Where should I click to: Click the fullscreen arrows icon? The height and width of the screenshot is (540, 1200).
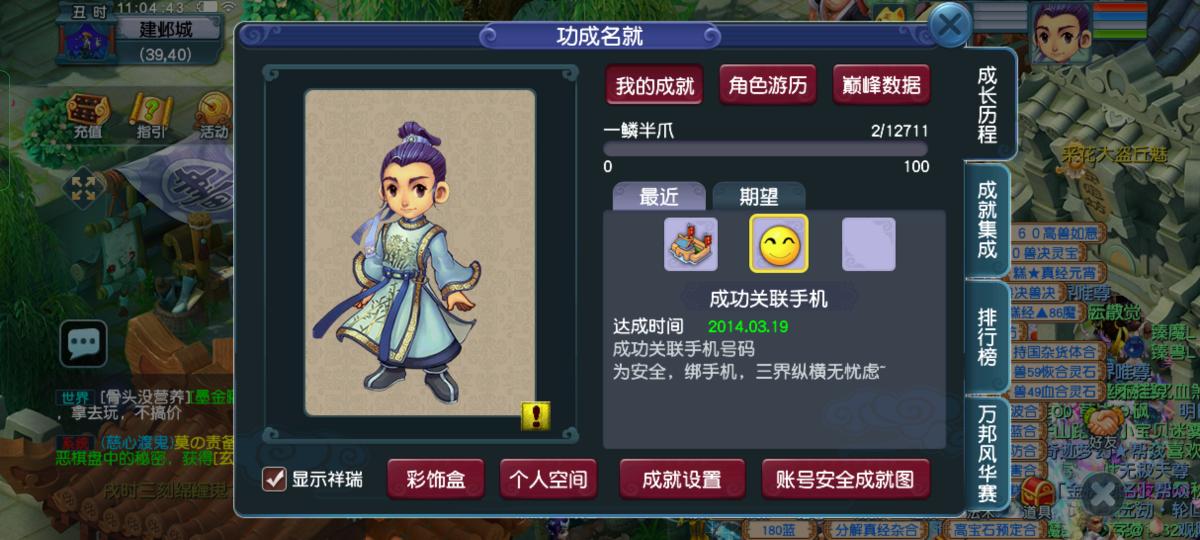point(83,189)
